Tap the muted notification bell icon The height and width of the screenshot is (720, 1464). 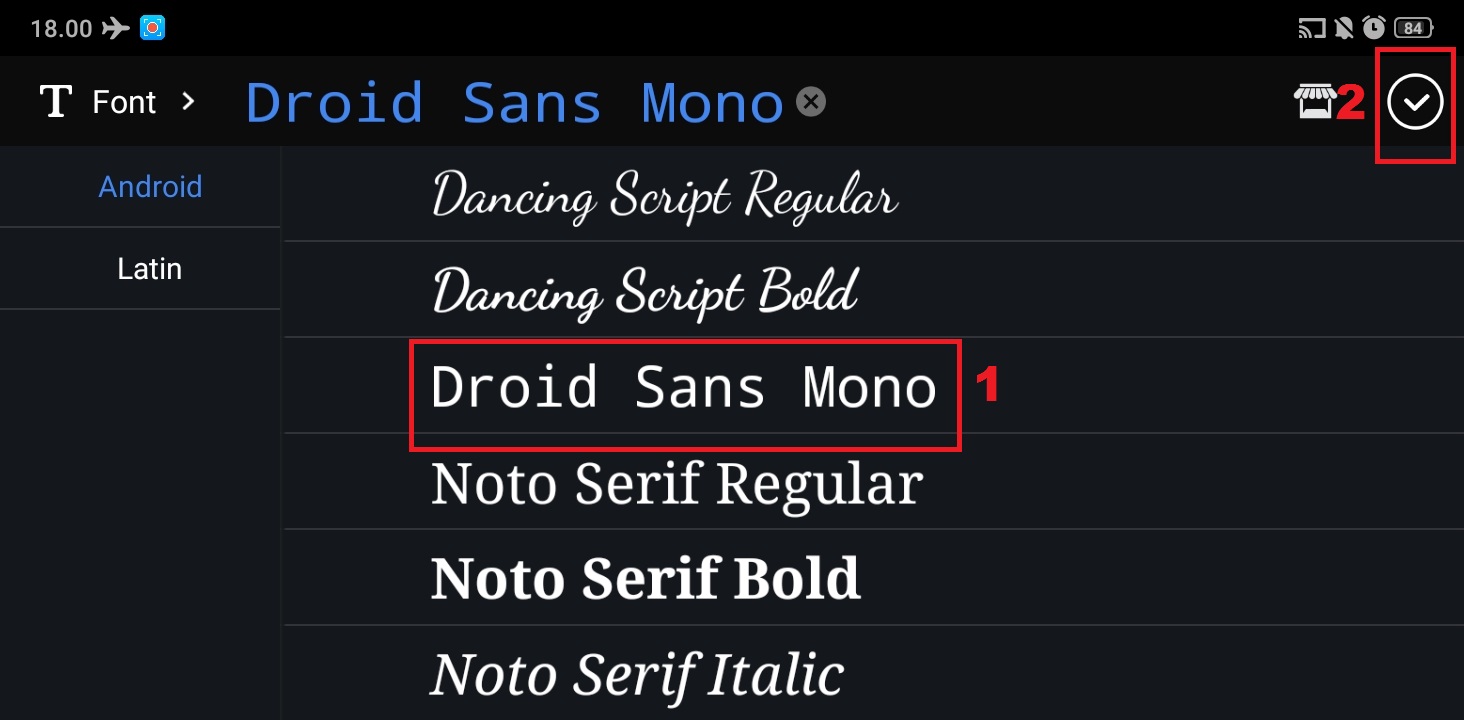click(x=1343, y=28)
